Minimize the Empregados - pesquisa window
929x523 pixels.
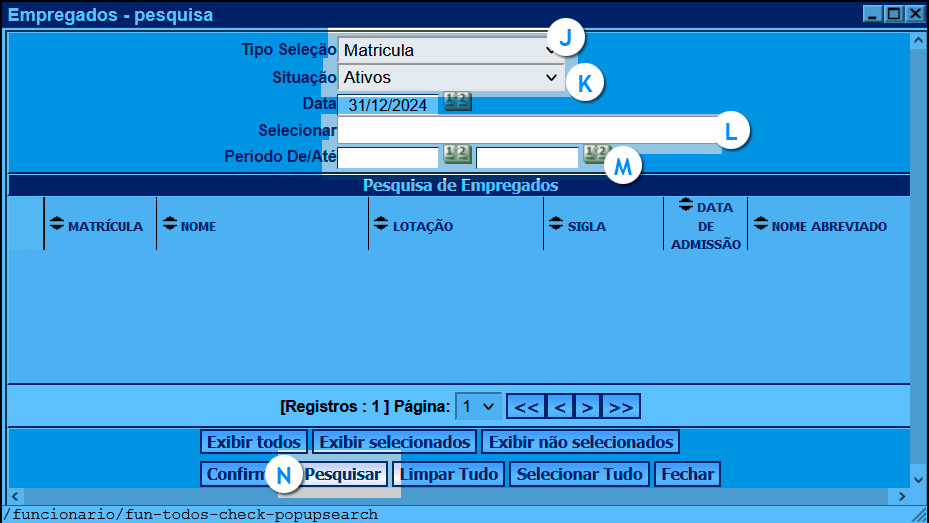(x=872, y=14)
